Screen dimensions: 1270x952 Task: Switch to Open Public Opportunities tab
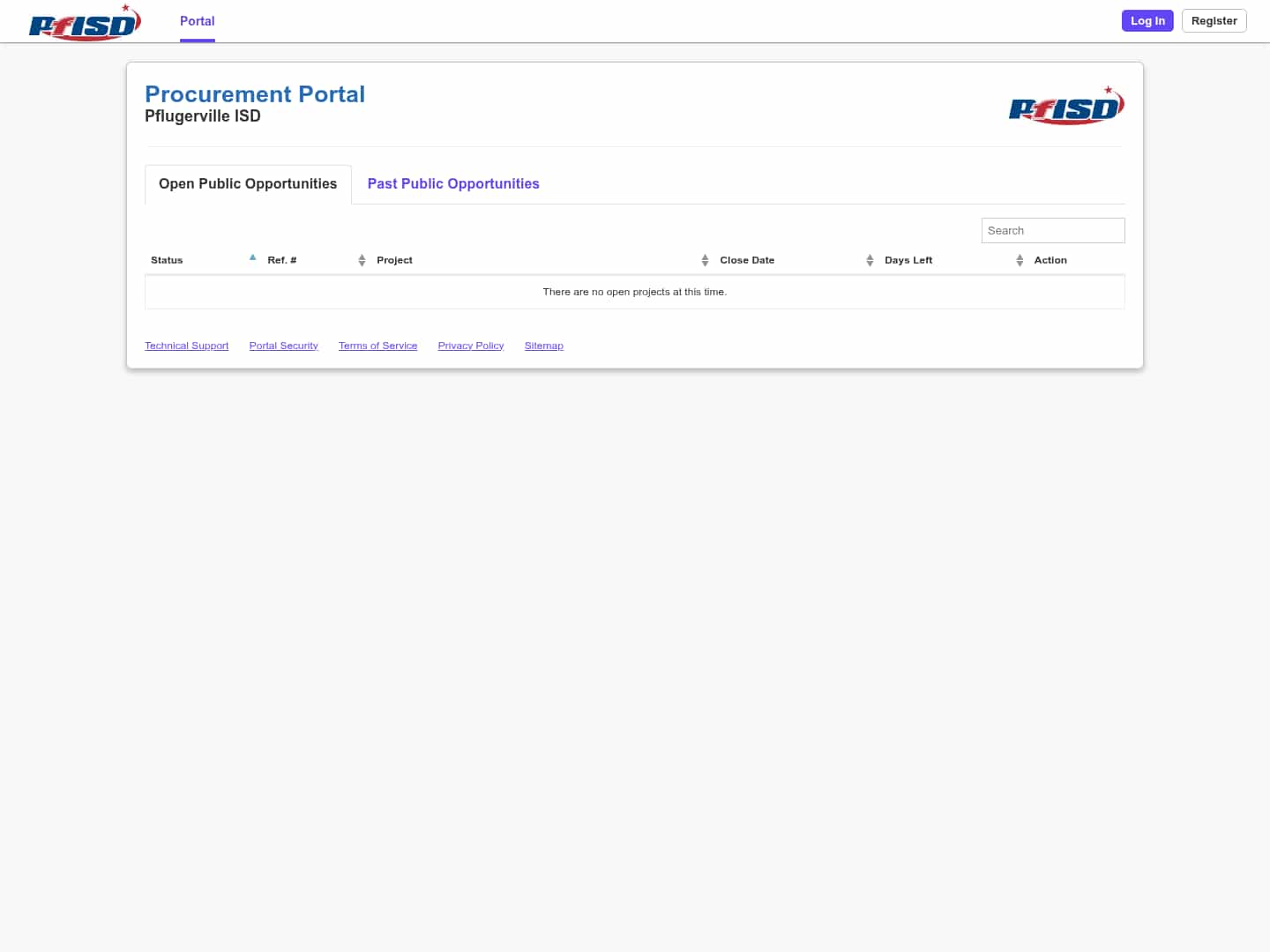(248, 184)
